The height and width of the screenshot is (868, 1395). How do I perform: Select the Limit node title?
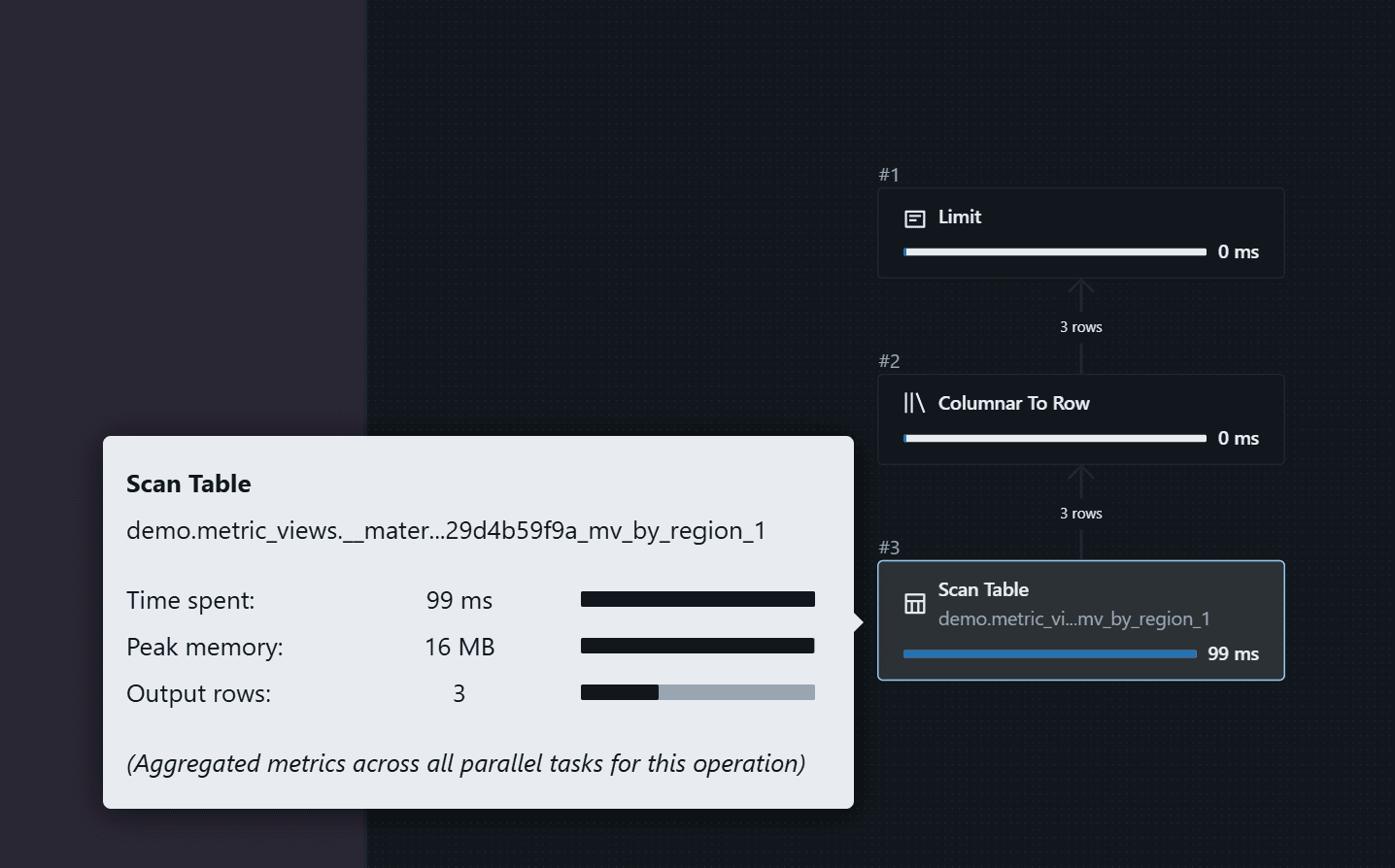959,217
